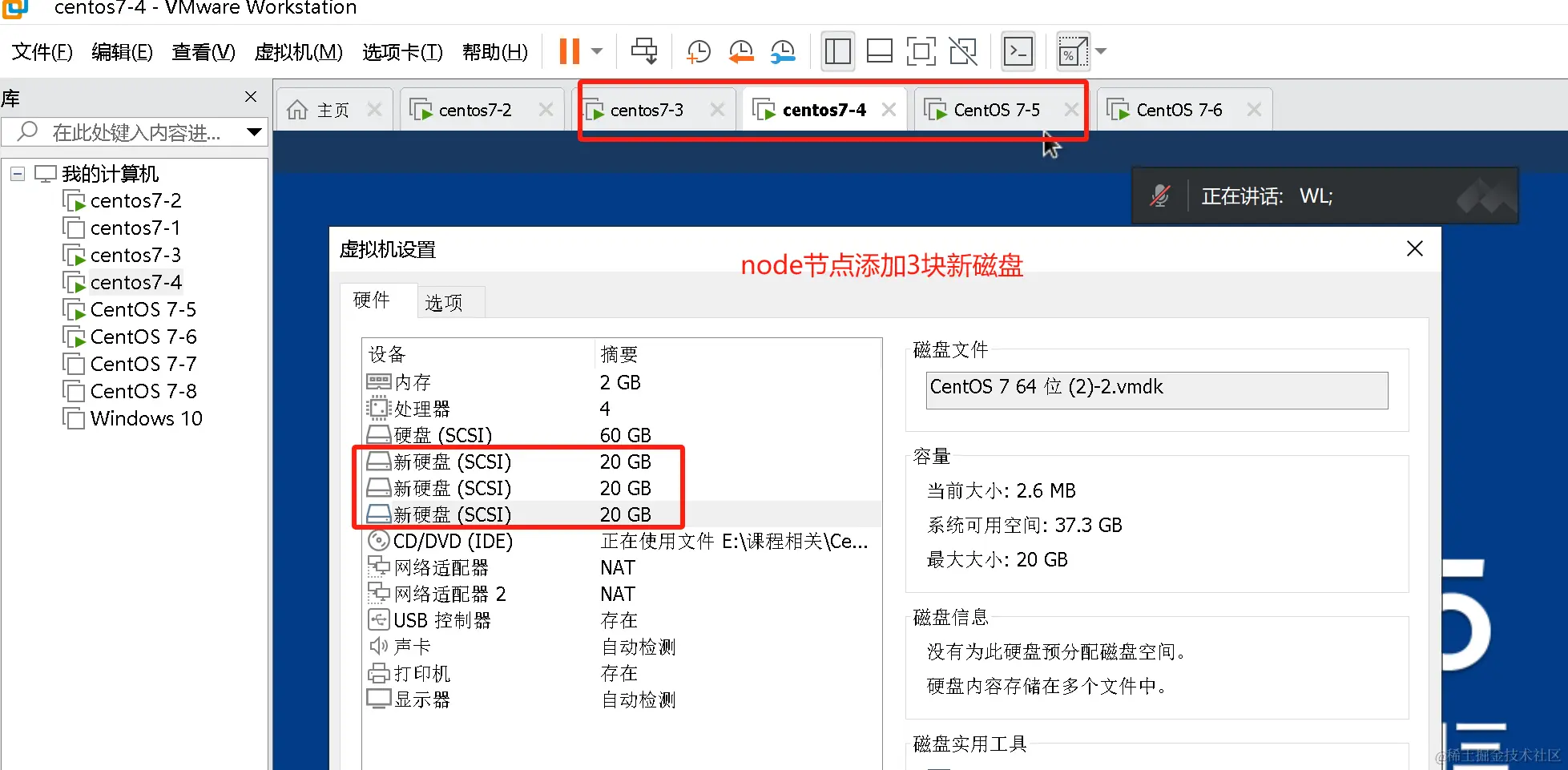Click the 摘要 column header
Viewport: 1568px width, 770px height.
pos(737,354)
